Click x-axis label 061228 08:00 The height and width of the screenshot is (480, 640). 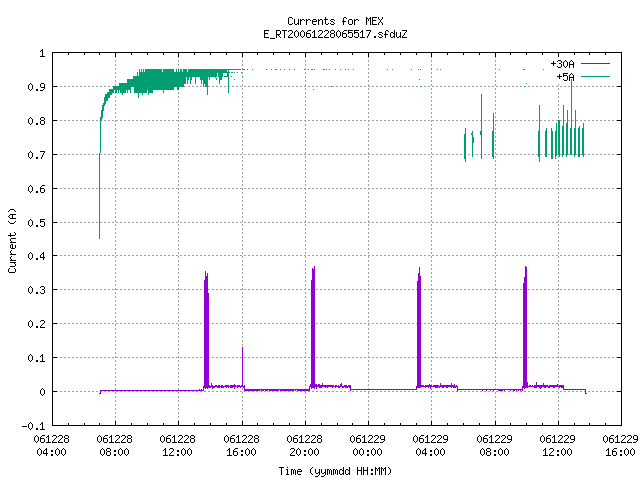click(x=115, y=446)
